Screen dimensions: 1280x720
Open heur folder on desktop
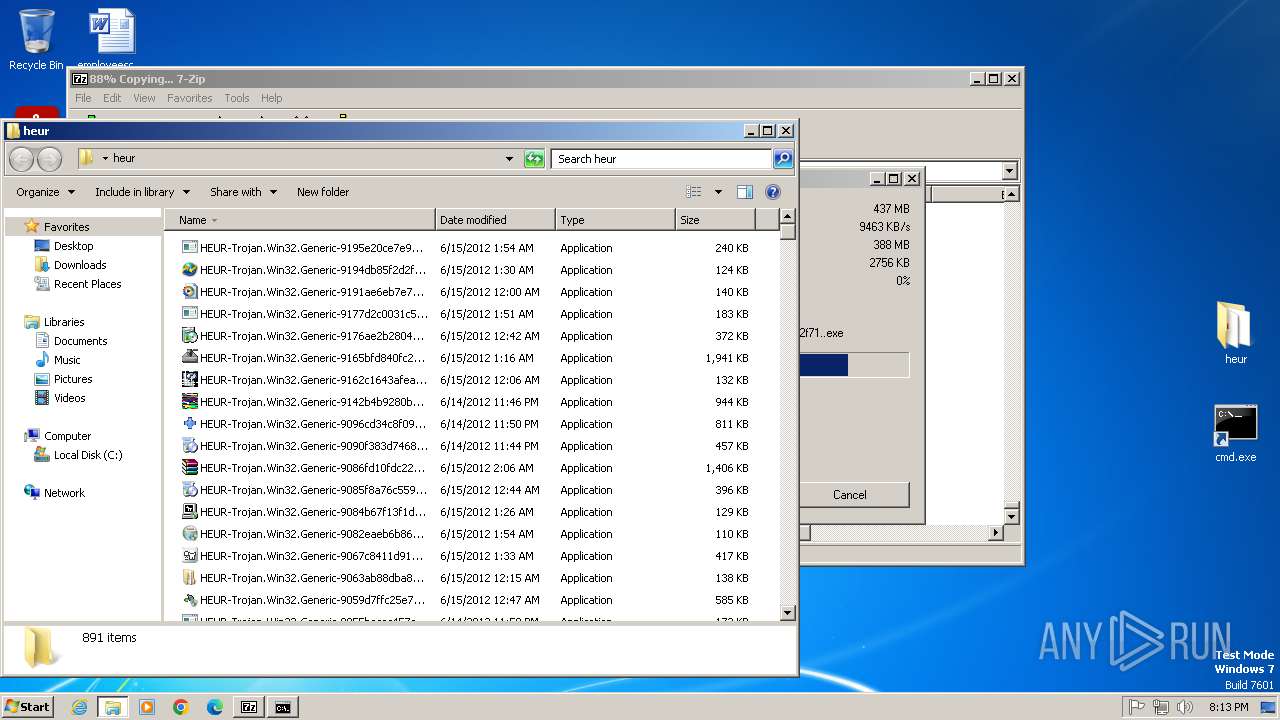click(1235, 334)
